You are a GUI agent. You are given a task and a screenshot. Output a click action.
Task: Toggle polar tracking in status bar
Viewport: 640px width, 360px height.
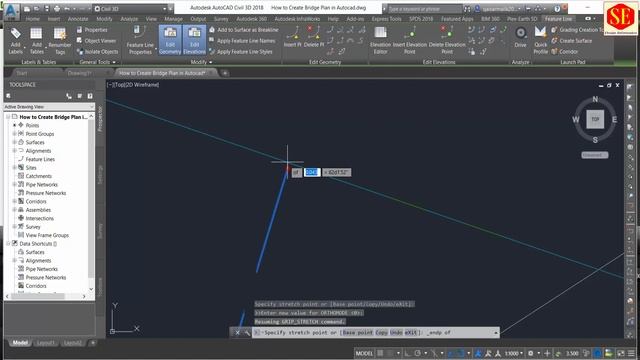pos(418,353)
